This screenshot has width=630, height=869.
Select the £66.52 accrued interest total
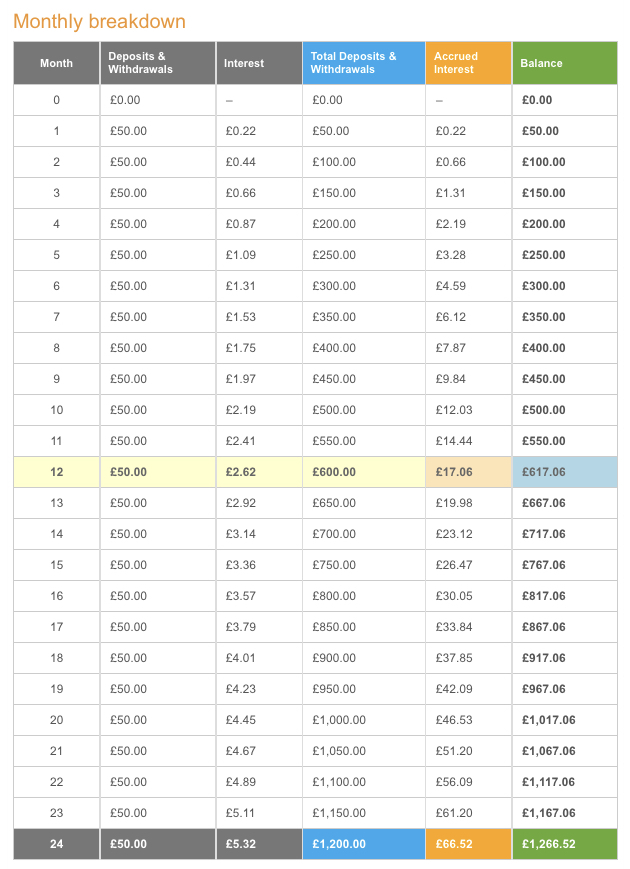469,844
